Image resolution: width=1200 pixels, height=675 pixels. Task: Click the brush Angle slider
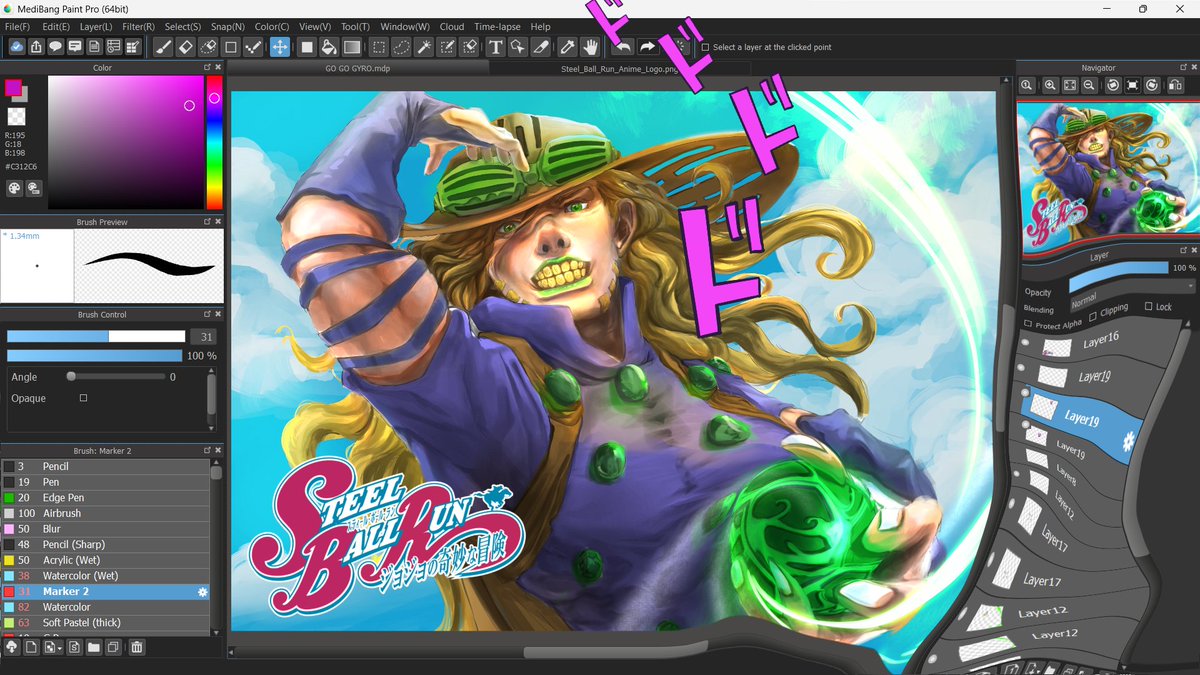(116, 377)
